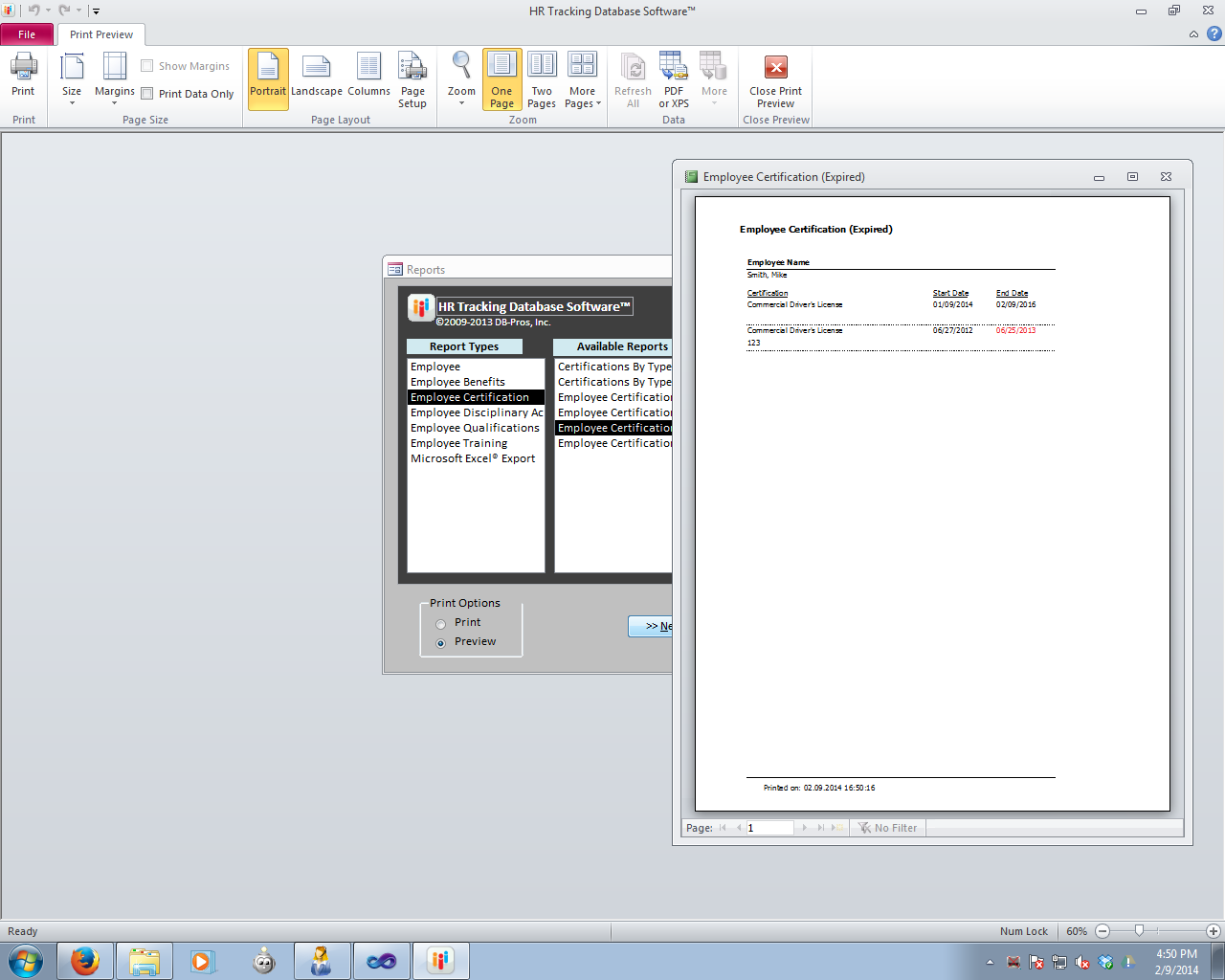Open the More data export dropdown

tap(714, 78)
